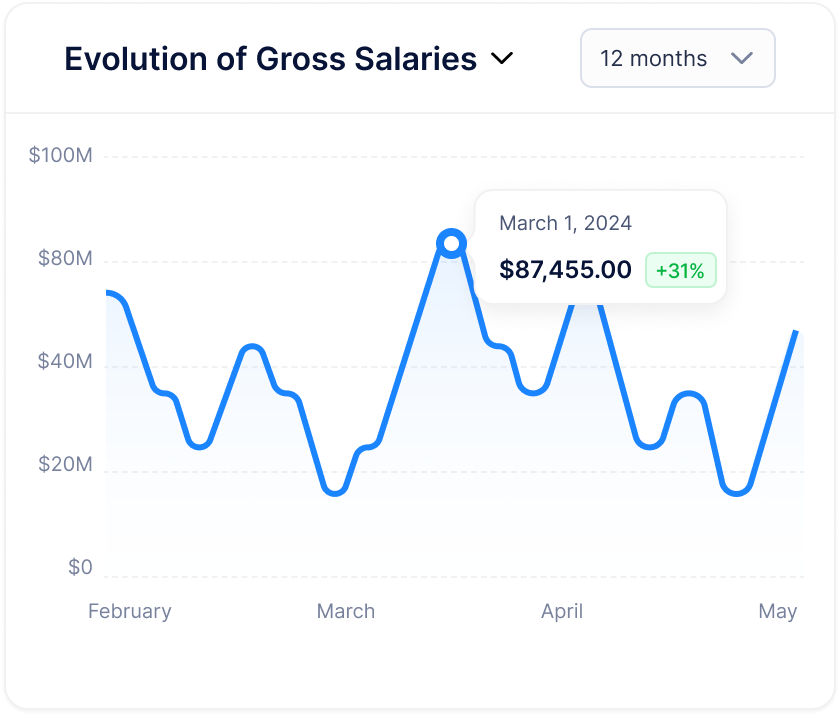Screen dimensions: 840x716
Task: Select the March axis label
Action: pyautogui.click(x=345, y=611)
